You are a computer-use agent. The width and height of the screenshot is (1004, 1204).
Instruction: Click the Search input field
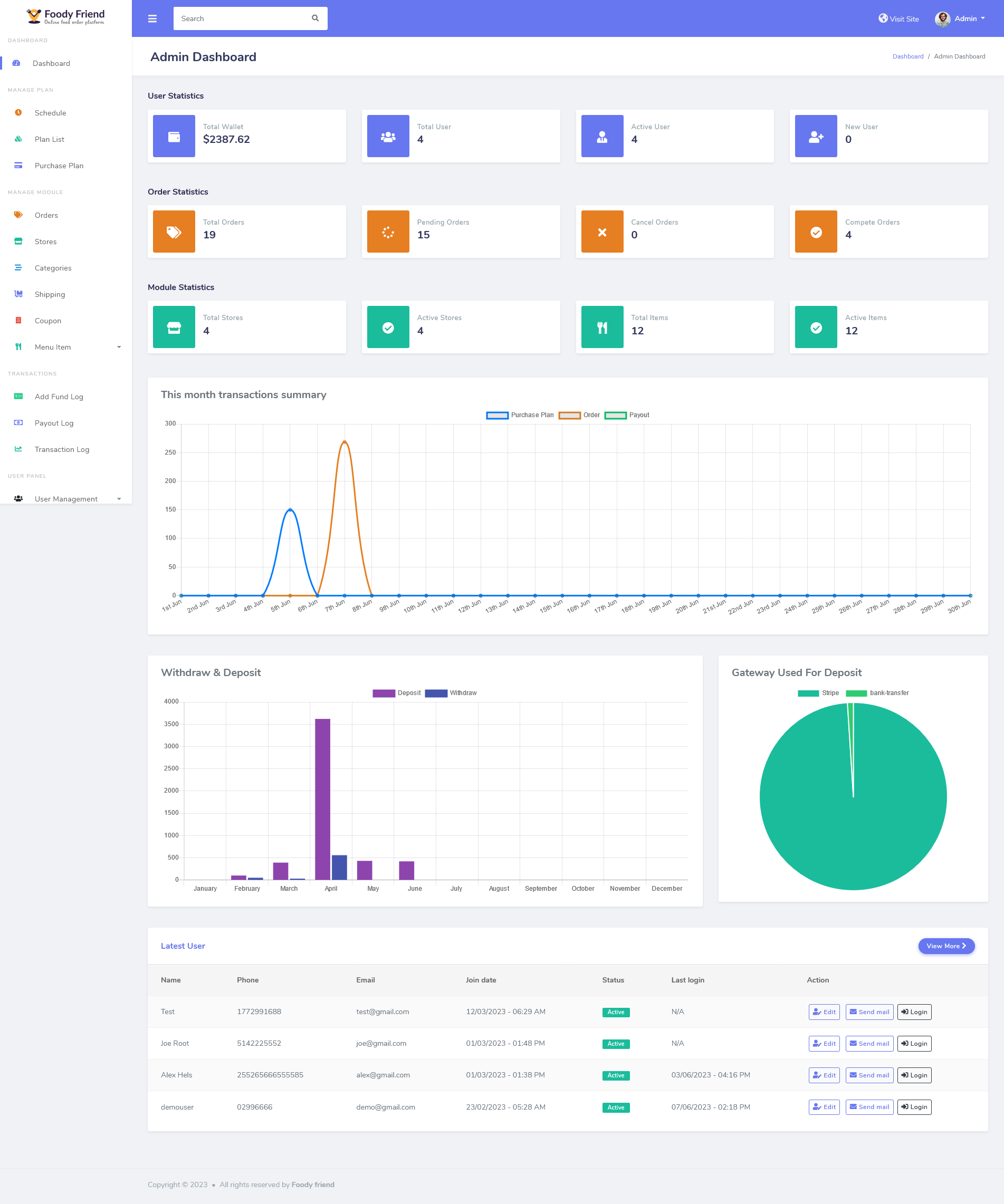[x=250, y=18]
